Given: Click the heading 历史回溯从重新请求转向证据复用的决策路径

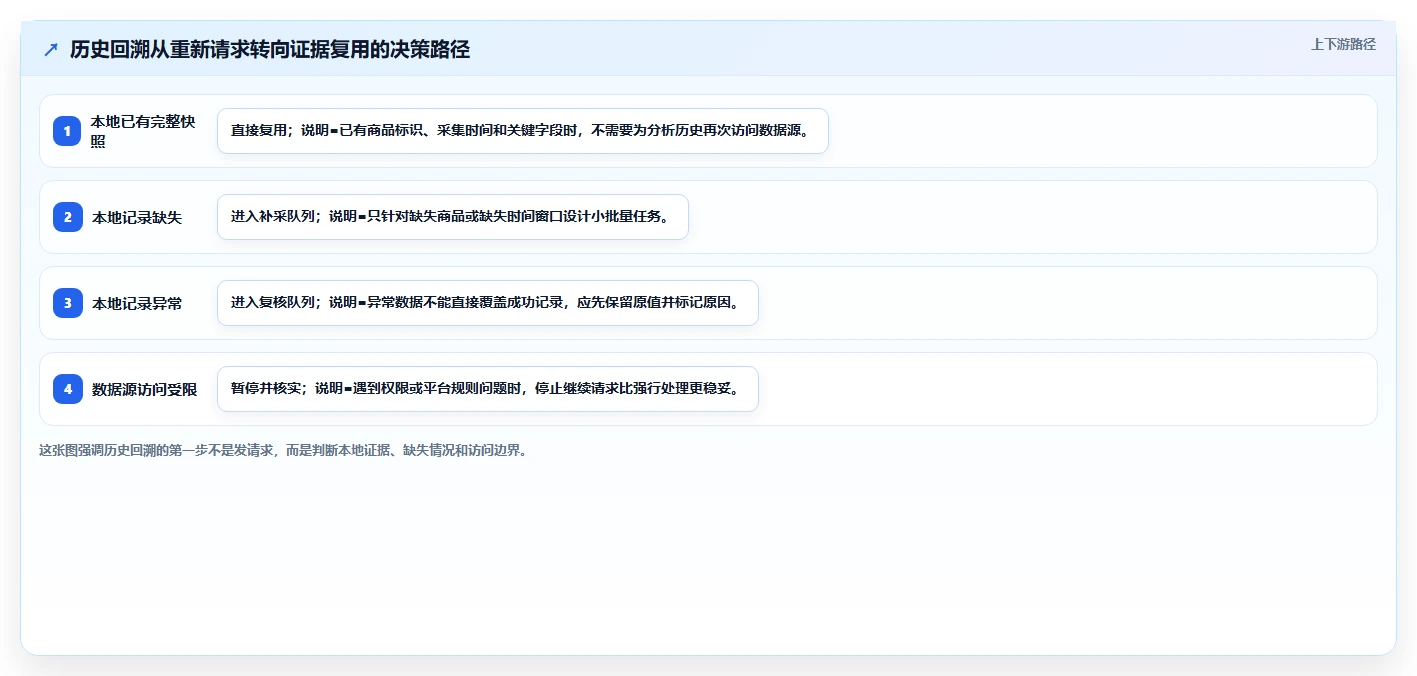Looking at the screenshot, I should (x=270, y=49).
